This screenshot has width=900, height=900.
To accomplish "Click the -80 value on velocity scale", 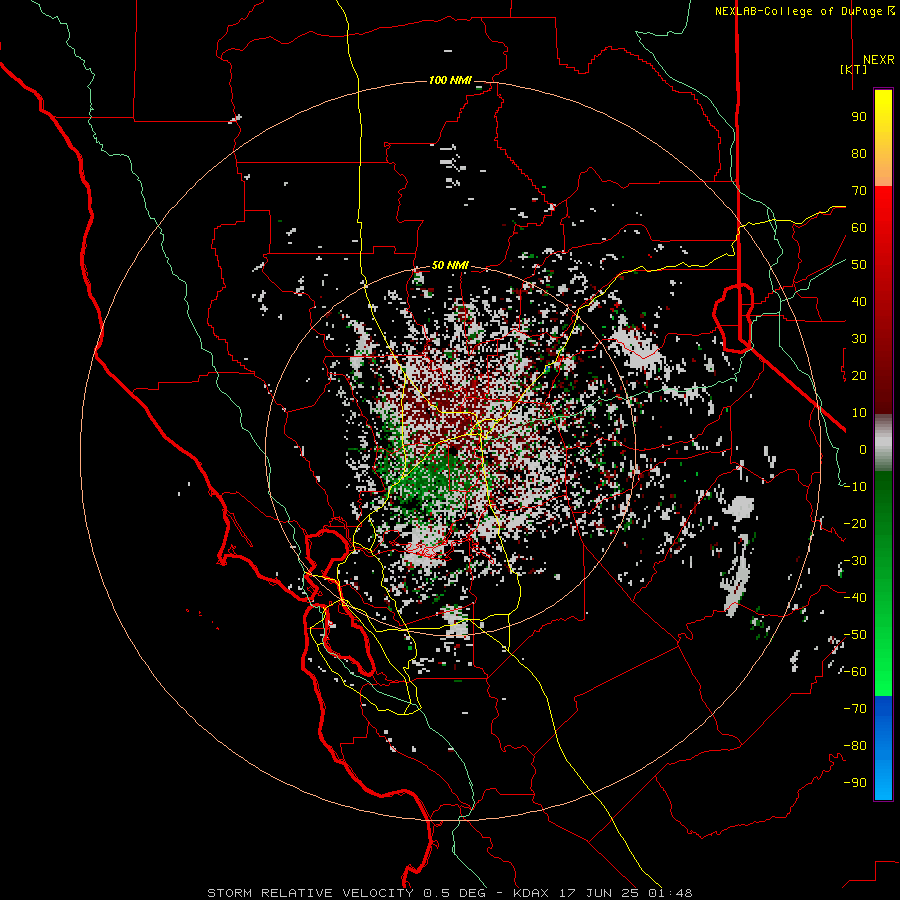I will tap(855, 746).
